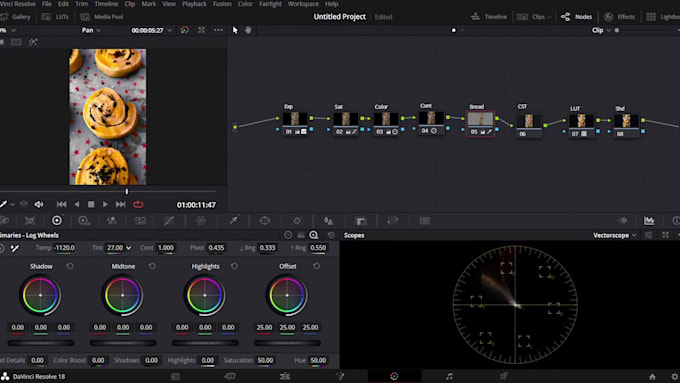This screenshot has width=680, height=383.
Task: Jump to the previous clip
Action: pyautogui.click(x=62, y=204)
